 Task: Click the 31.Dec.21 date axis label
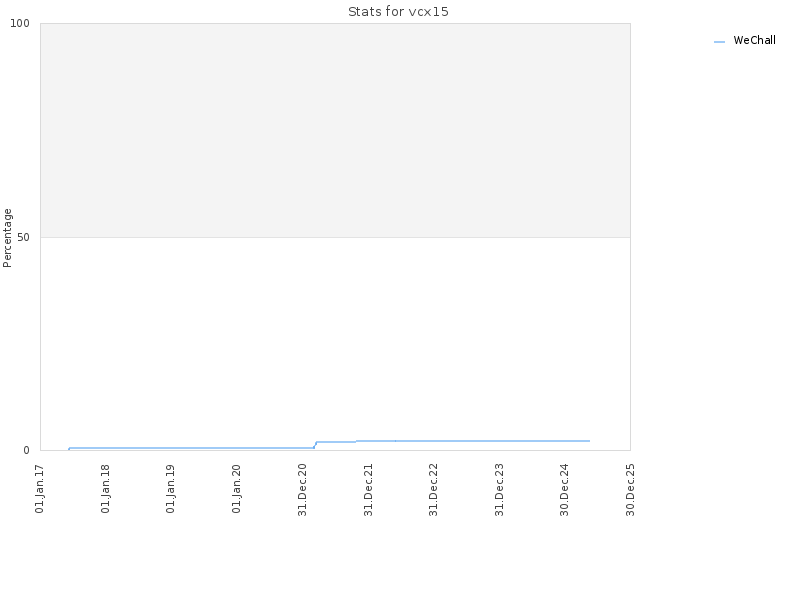click(368, 490)
